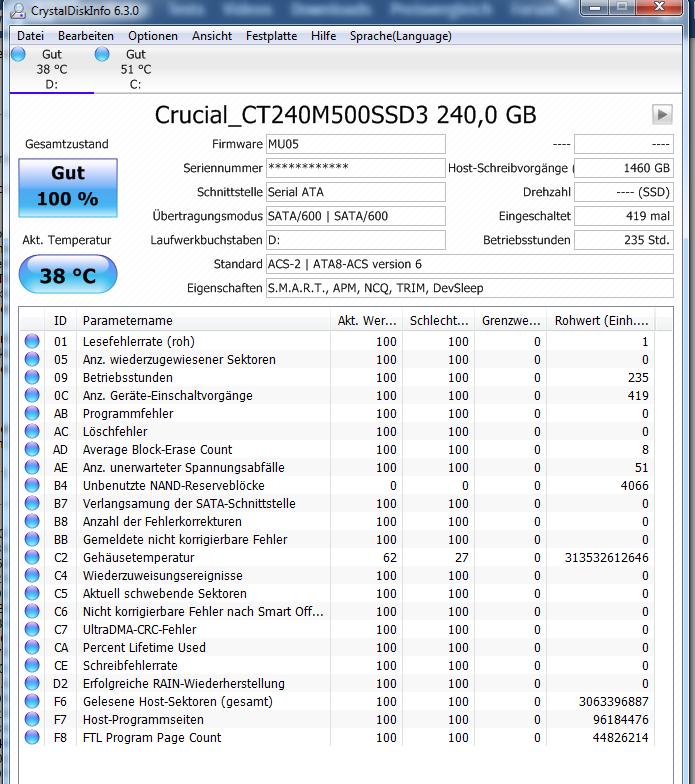
Task: Click raw value 4066 for NAND-Reserveblöcke
Action: [634, 486]
